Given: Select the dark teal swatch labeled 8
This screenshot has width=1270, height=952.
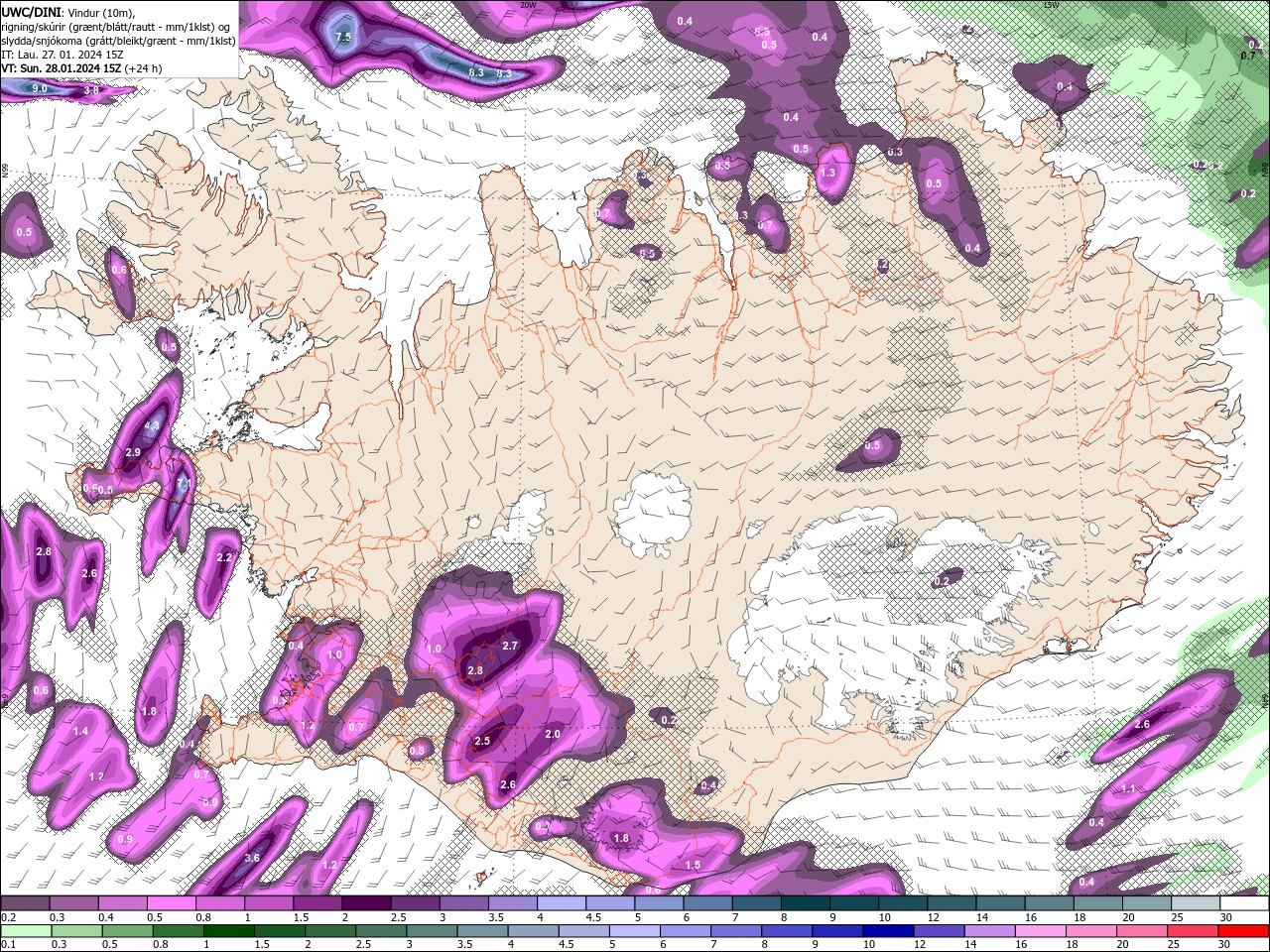Looking at the screenshot, I should coord(806,903).
